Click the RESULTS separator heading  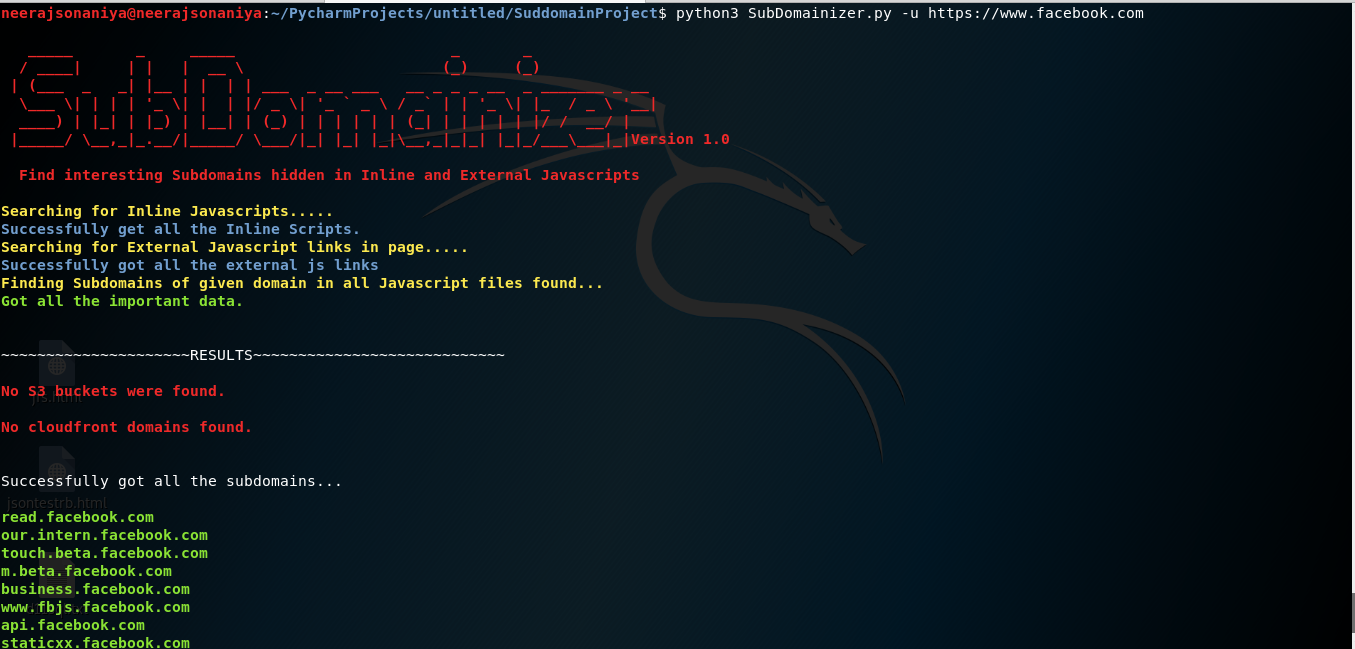(x=253, y=355)
